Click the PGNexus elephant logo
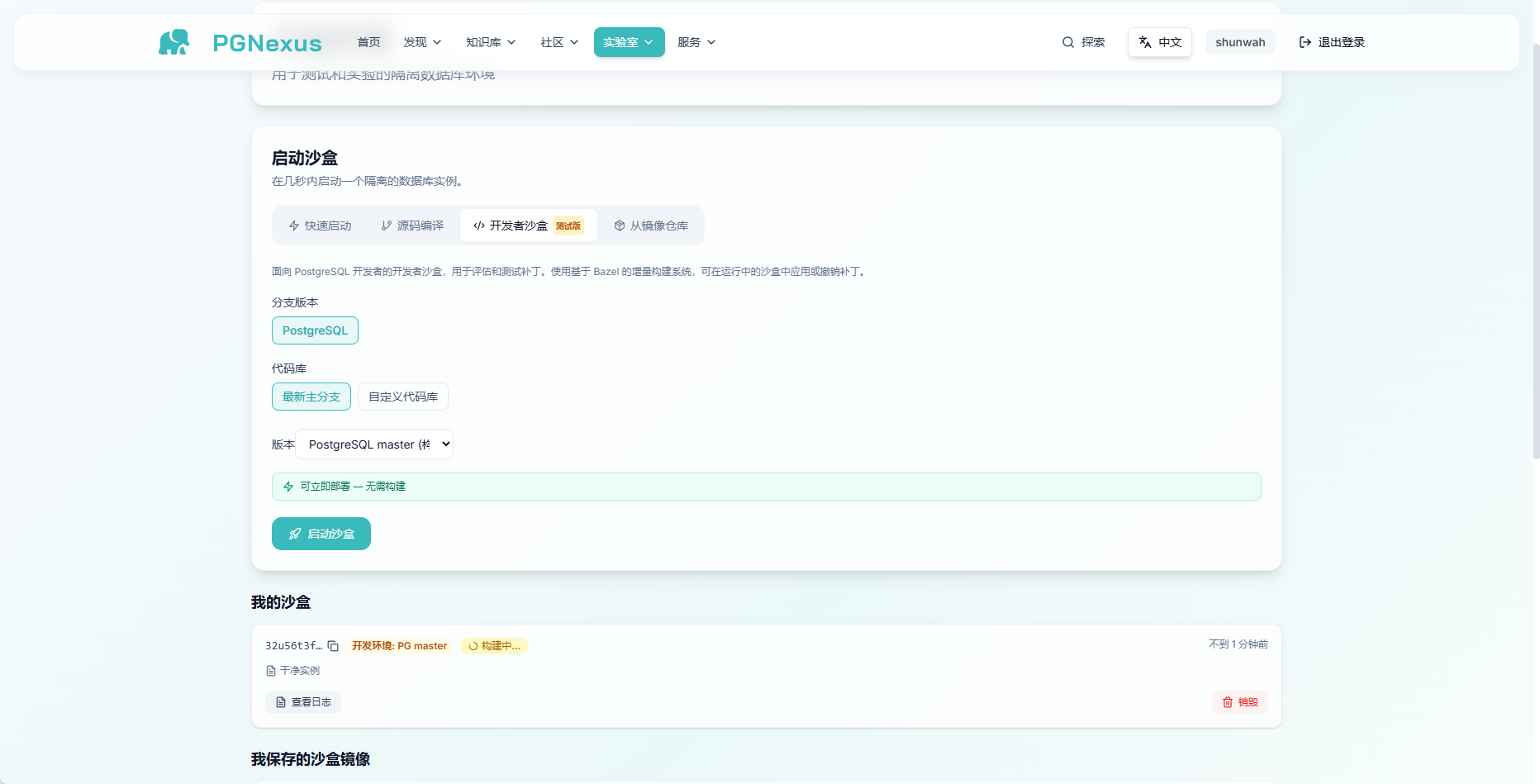1540x784 pixels. [x=173, y=42]
